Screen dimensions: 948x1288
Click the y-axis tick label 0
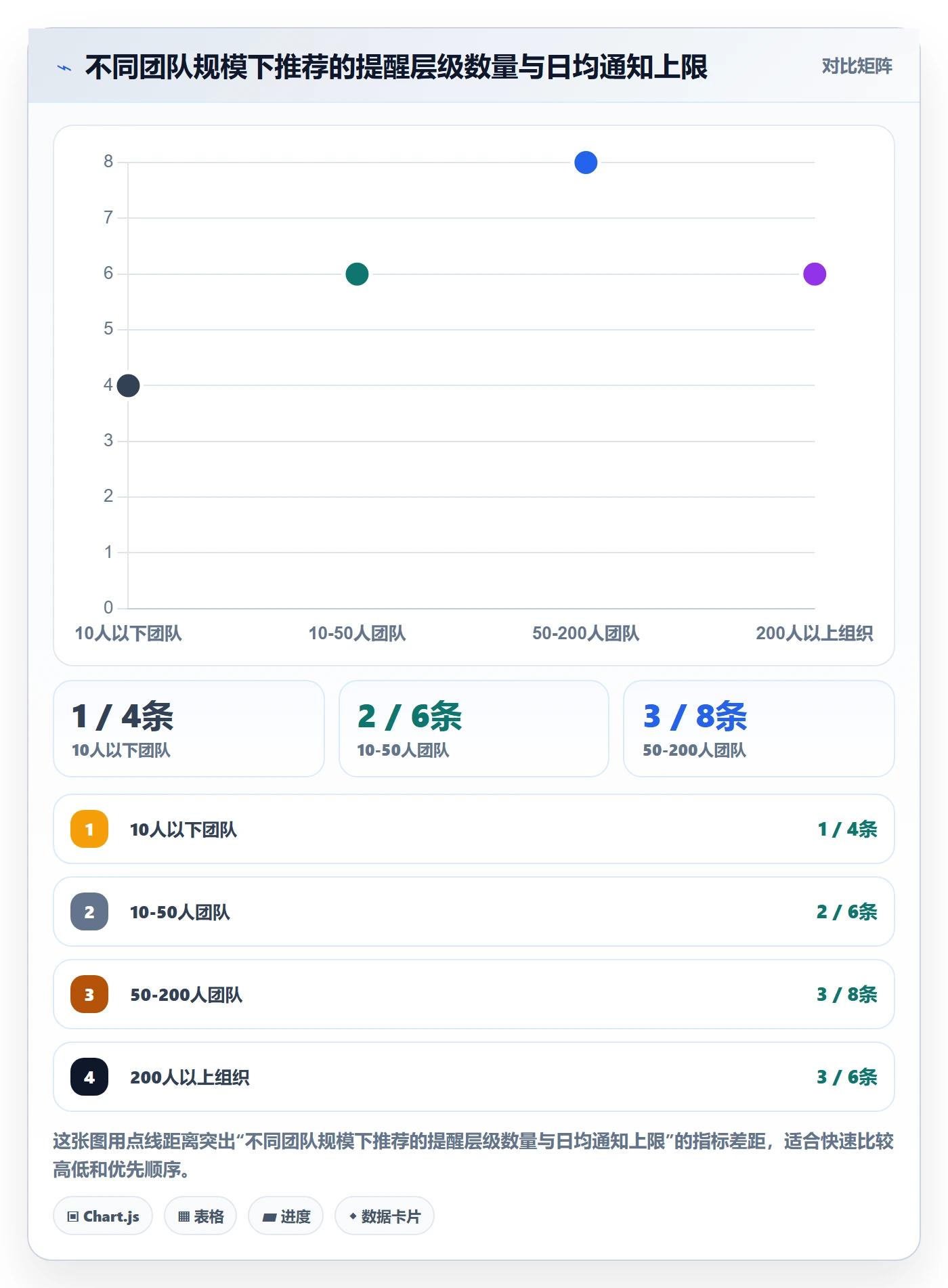click(x=108, y=607)
